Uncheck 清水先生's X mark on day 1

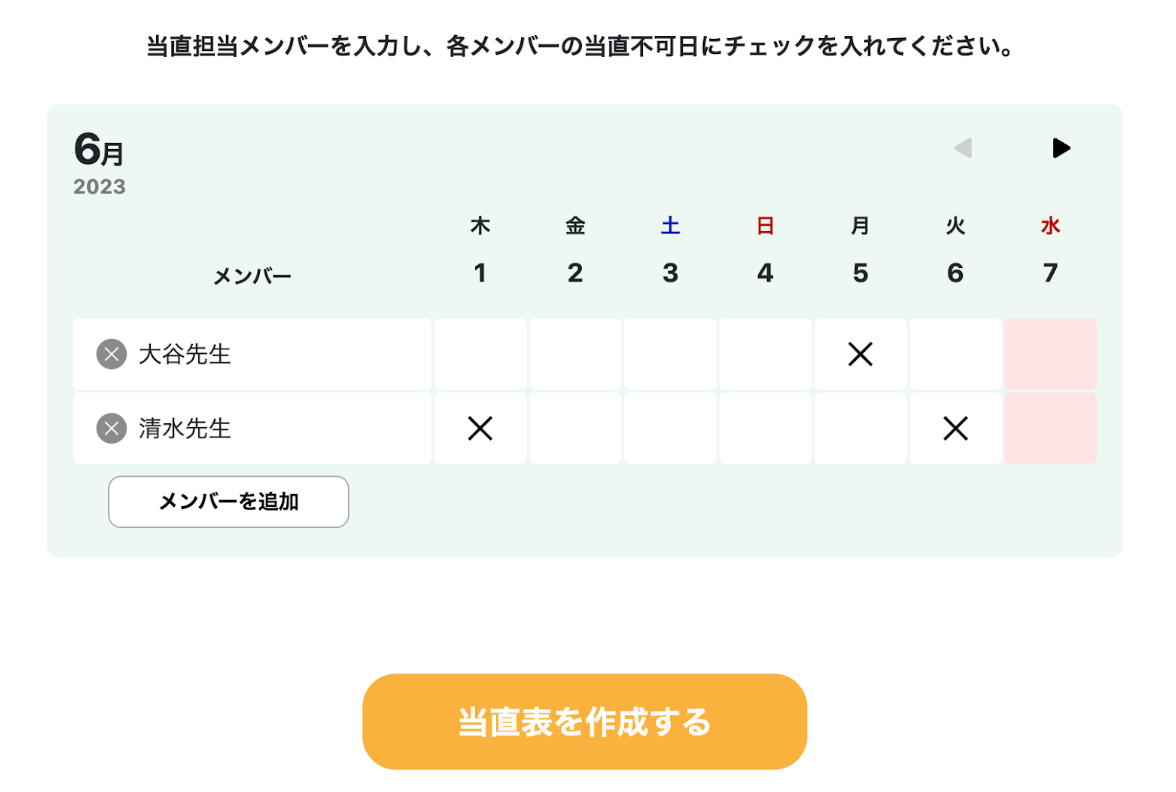click(x=480, y=429)
